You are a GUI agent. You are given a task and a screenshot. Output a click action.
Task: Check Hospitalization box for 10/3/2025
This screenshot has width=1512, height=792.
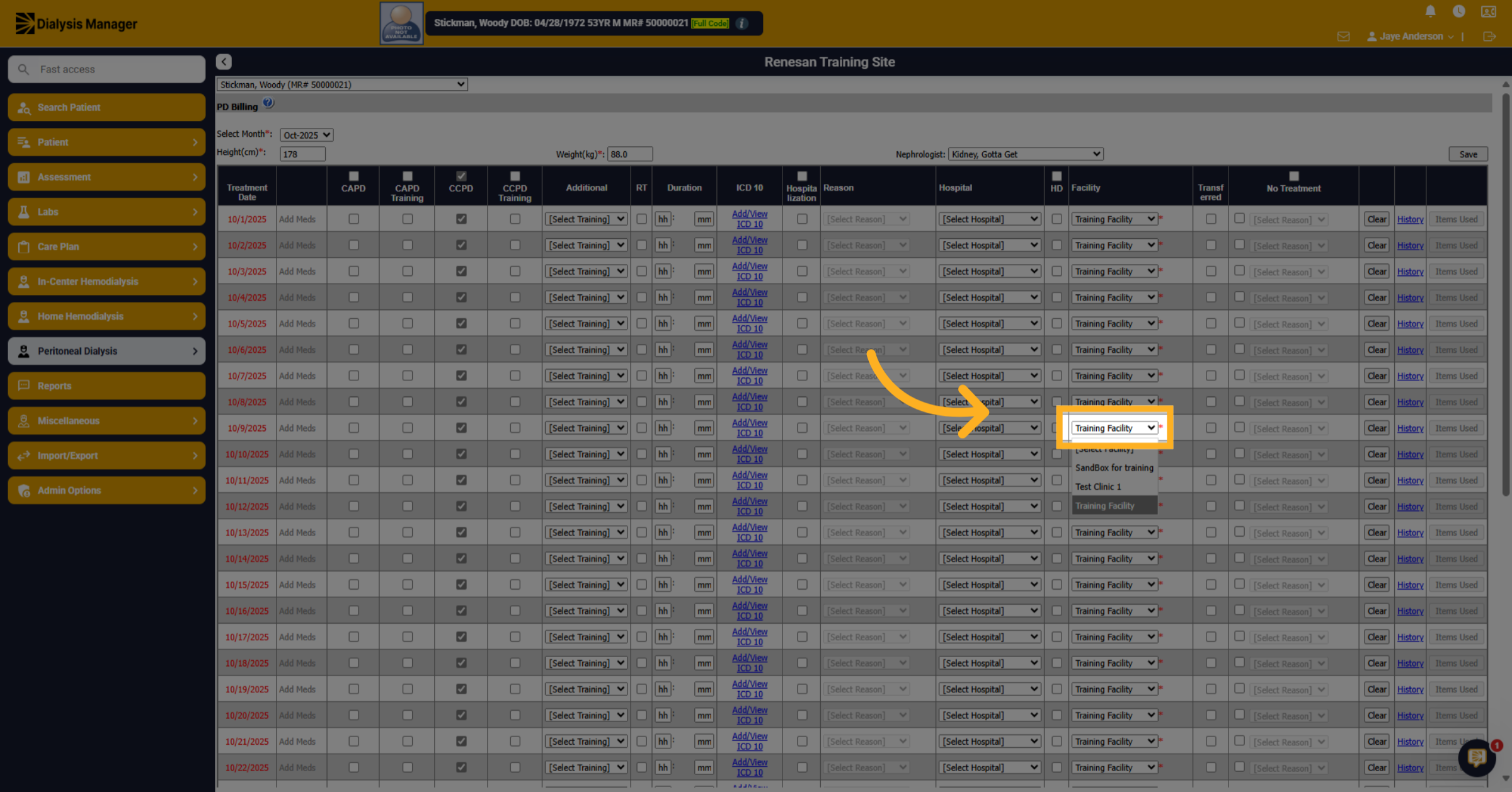802,271
